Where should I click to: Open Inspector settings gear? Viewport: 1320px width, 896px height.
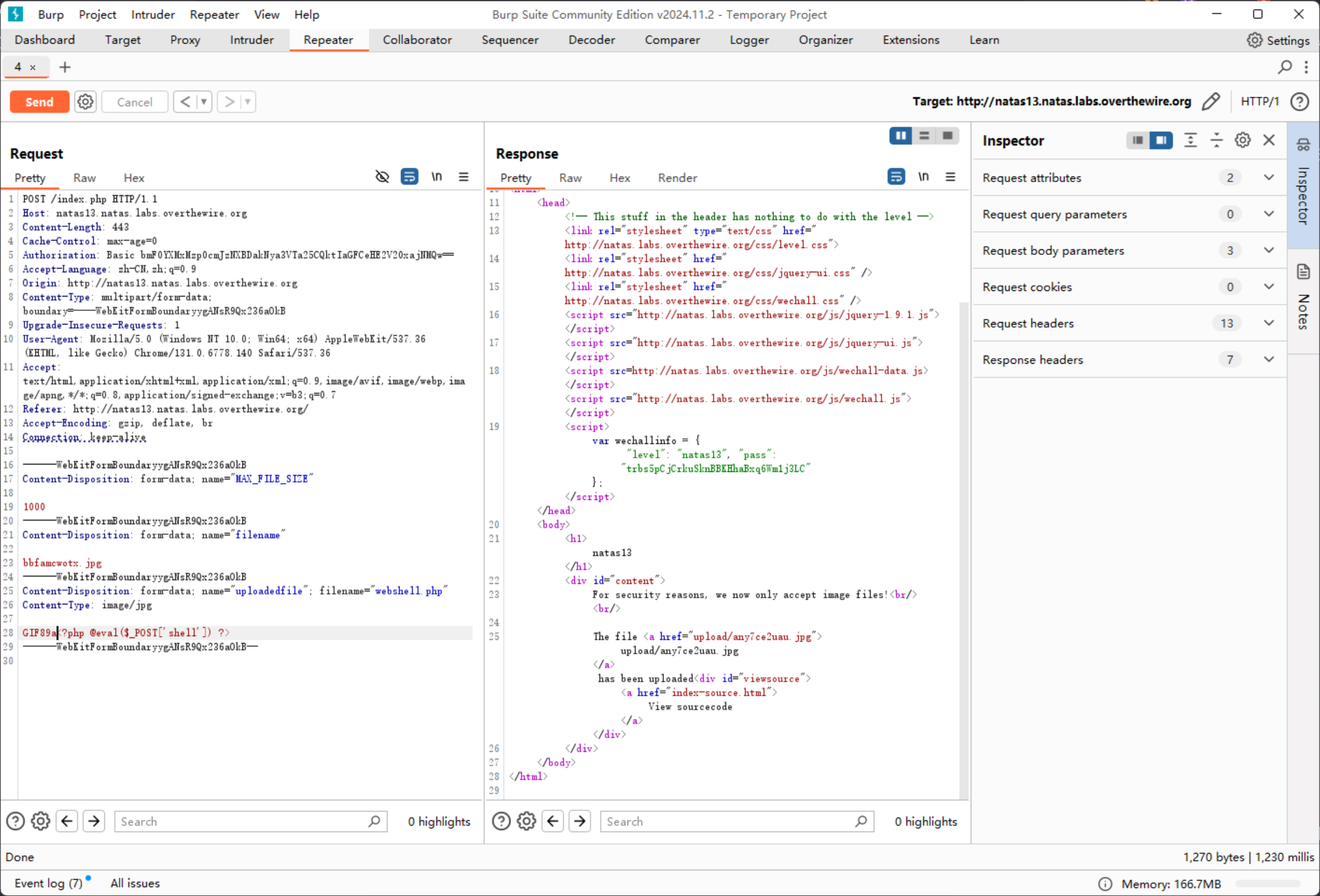(x=1242, y=141)
